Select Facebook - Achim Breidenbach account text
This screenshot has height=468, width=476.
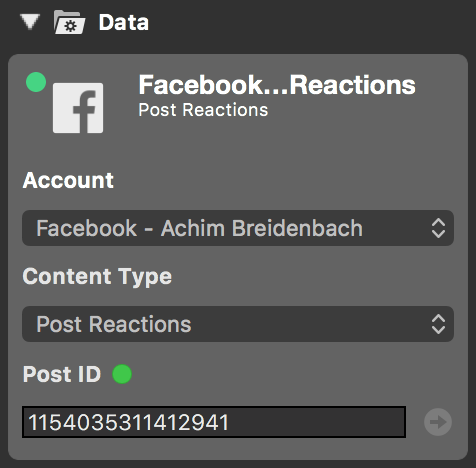[x=199, y=228]
